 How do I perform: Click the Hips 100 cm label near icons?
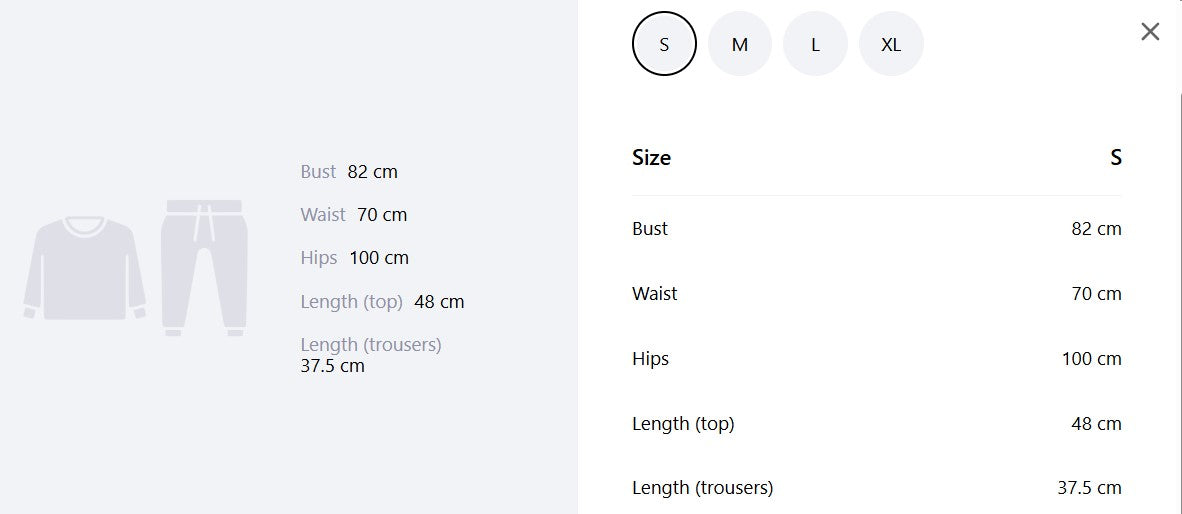point(354,258)
